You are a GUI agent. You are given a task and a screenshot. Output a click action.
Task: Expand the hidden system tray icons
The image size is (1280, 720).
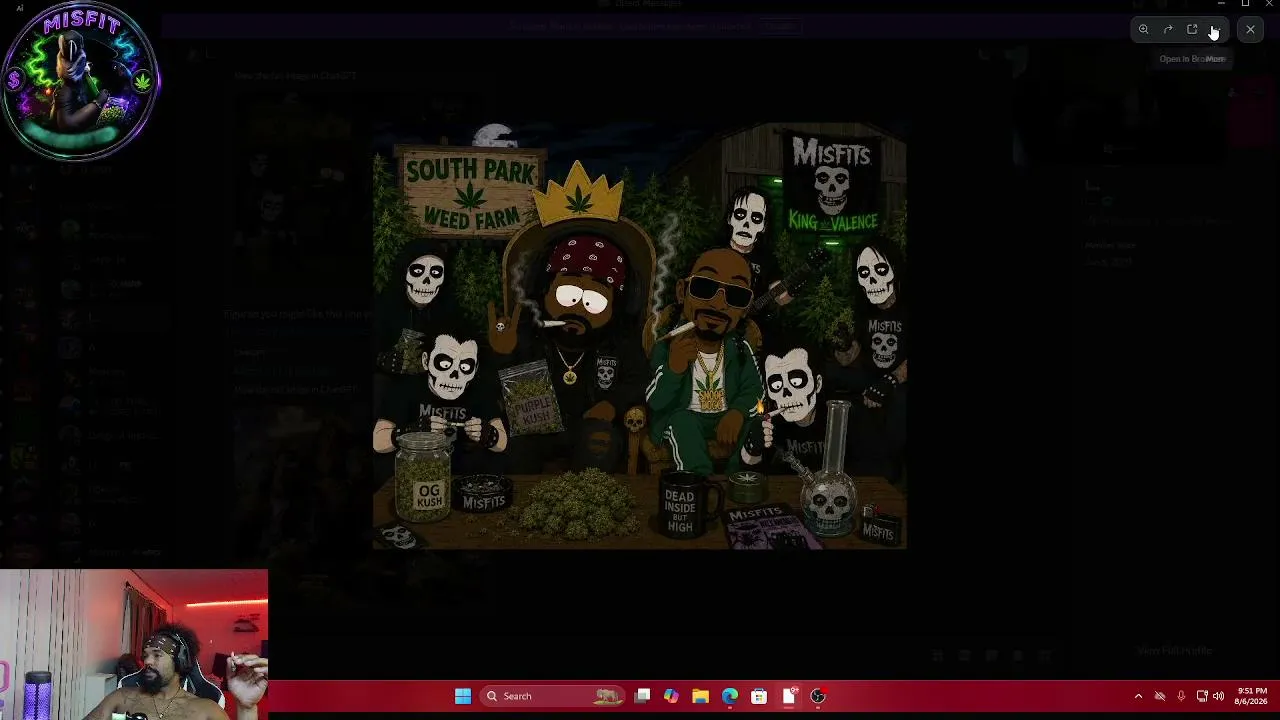[1138, 696]
